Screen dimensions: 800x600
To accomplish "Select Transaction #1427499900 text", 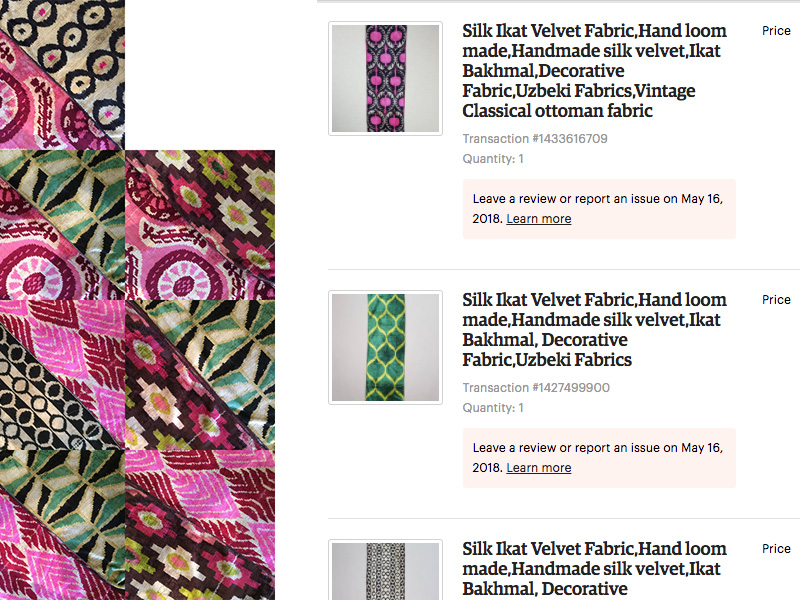I will tap(536, 388).
